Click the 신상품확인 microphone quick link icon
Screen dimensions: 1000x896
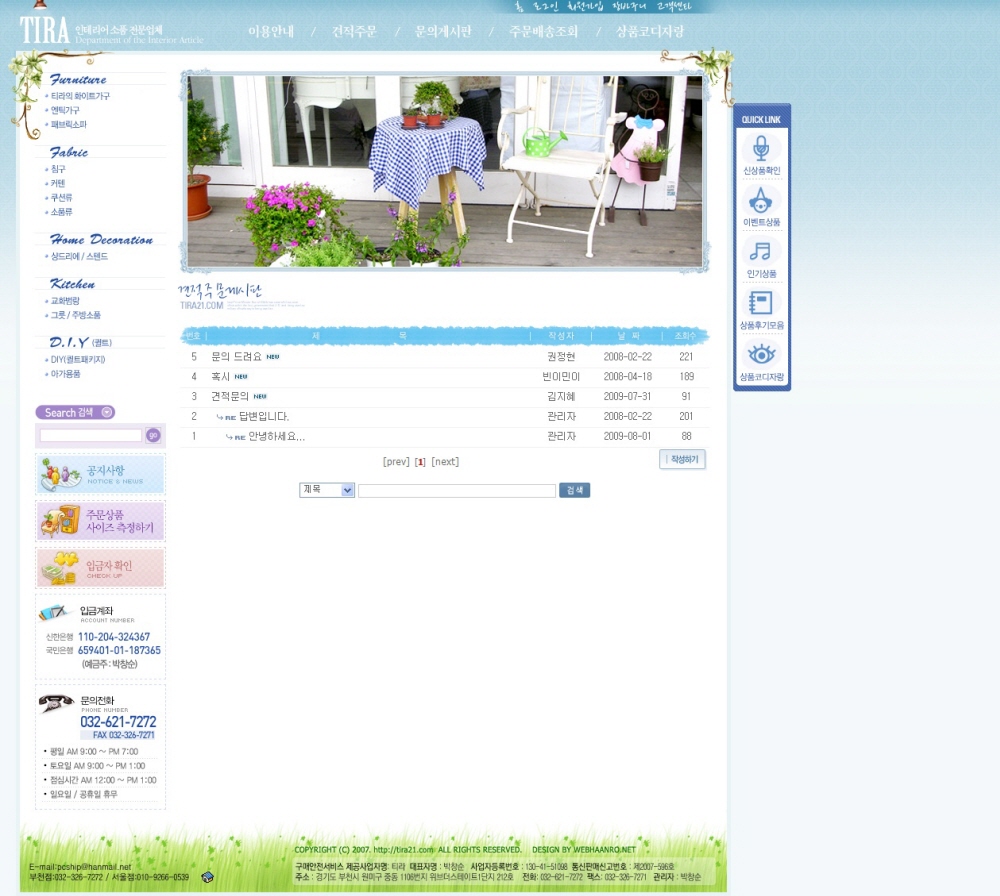point(761,150)
